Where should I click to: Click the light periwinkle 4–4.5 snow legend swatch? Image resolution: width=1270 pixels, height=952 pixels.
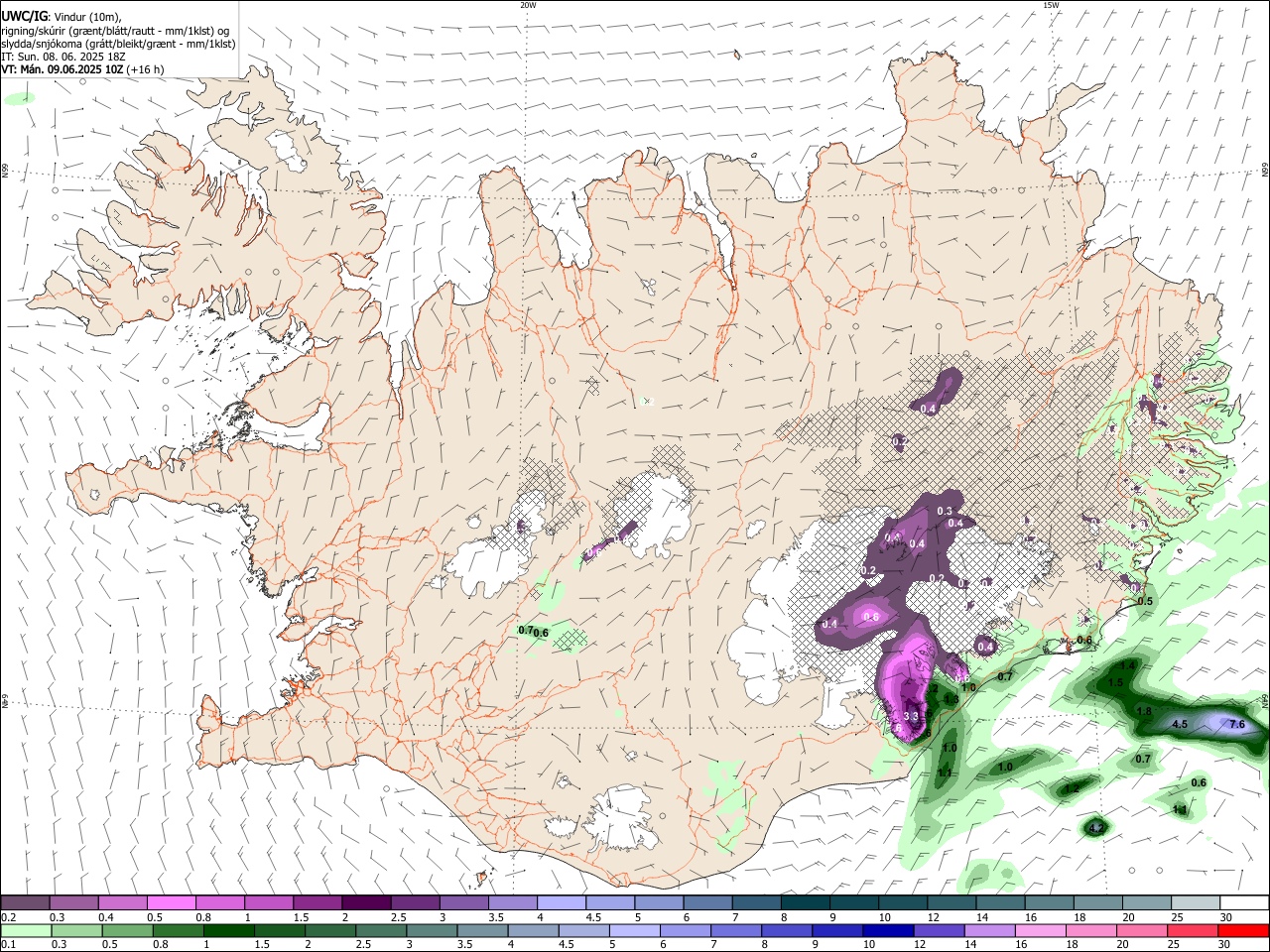[560, 902]
